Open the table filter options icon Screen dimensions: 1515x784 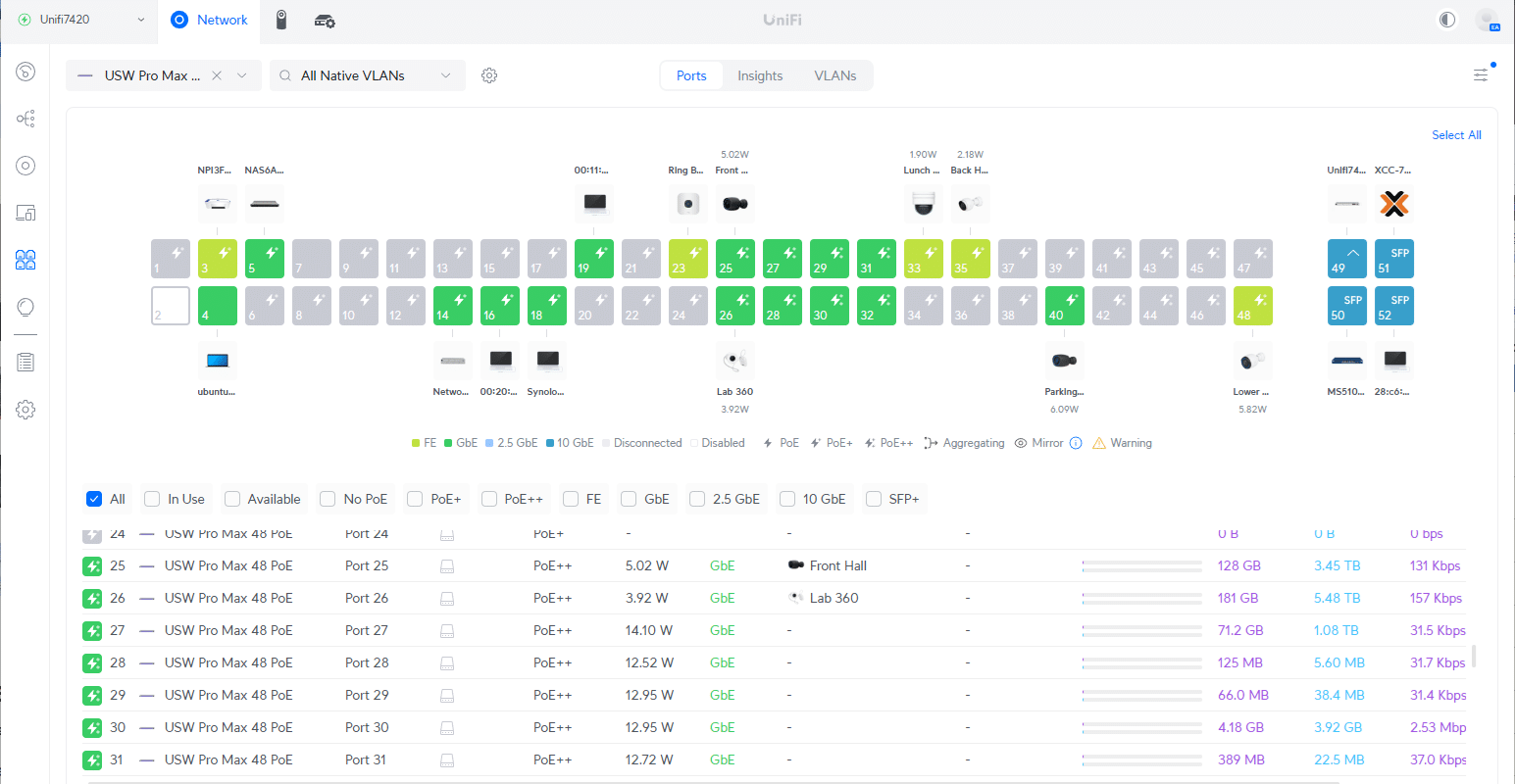(1481, 74)
